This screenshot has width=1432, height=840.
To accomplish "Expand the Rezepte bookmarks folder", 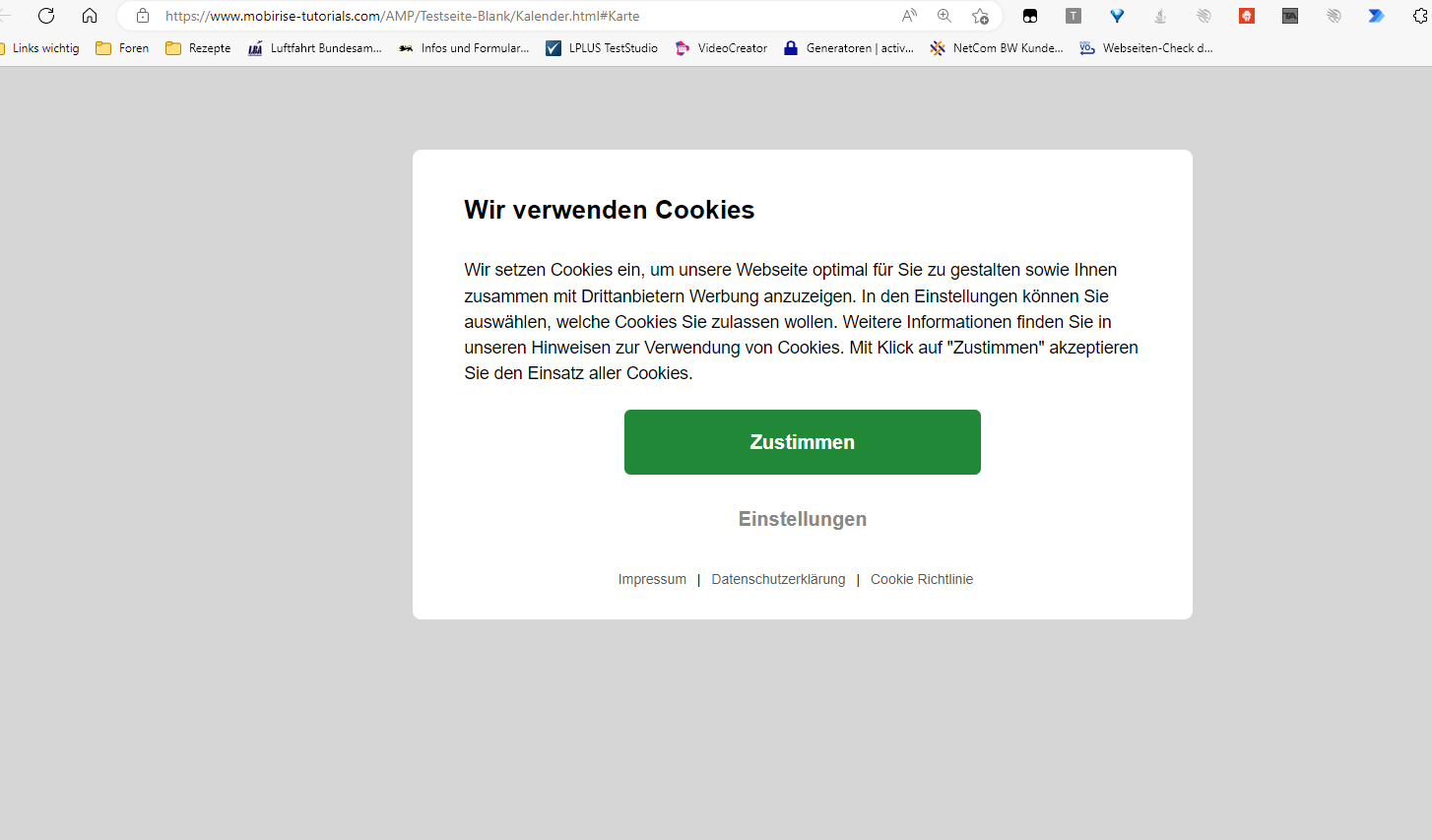I will (198, 48).
